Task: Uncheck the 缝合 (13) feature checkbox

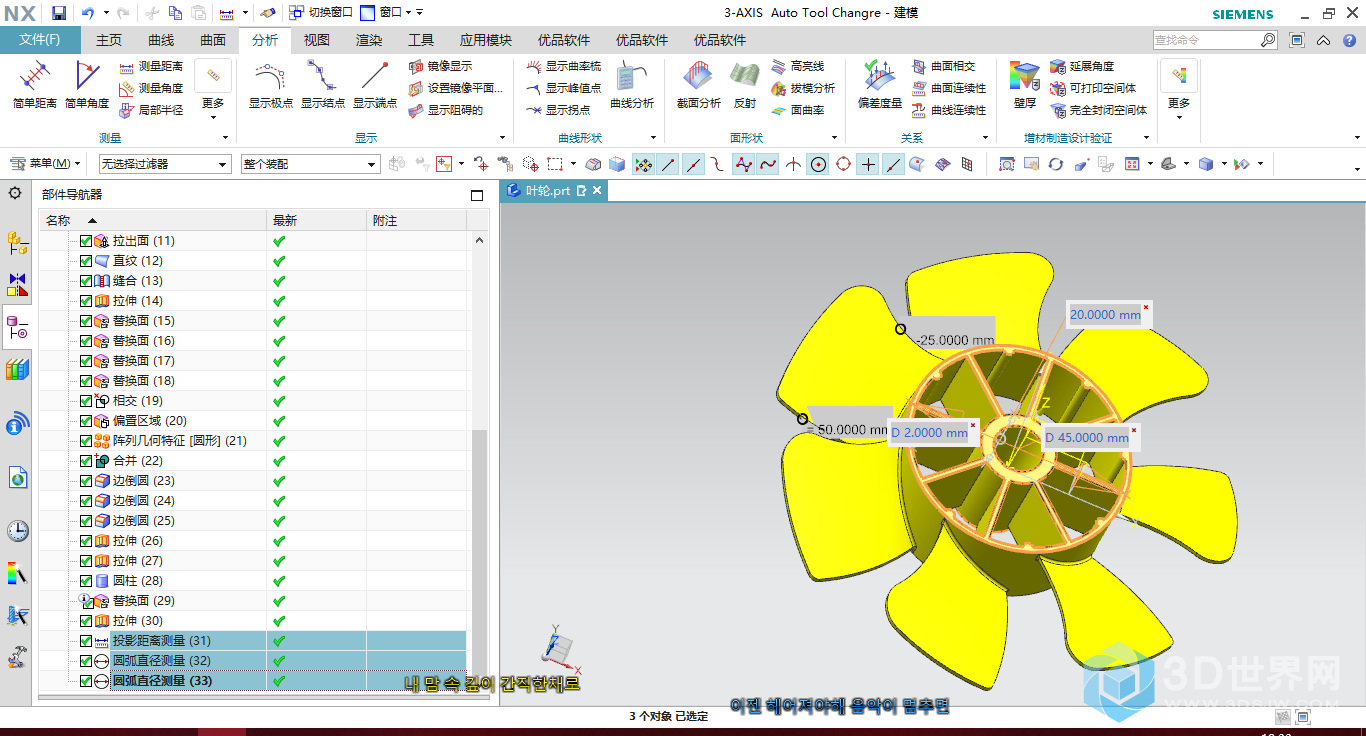Action: 85,281
